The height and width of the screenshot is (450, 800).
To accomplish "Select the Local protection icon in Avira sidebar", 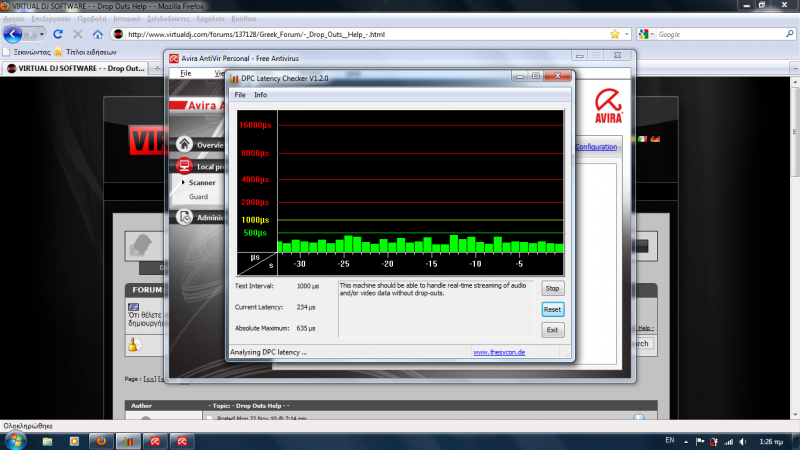I will click(184, 166).
